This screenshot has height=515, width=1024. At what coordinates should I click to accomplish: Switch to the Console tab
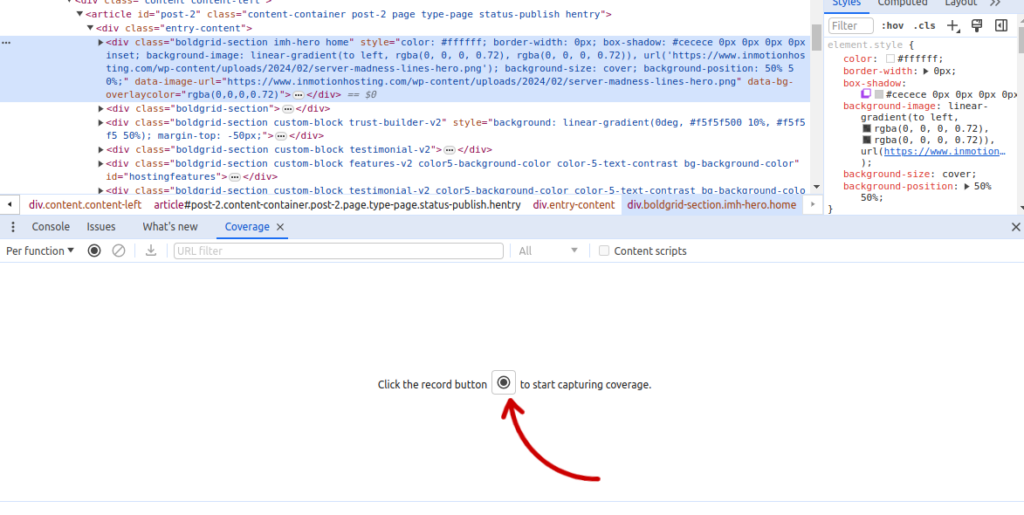pyautogui.click(x=51, y=227)
